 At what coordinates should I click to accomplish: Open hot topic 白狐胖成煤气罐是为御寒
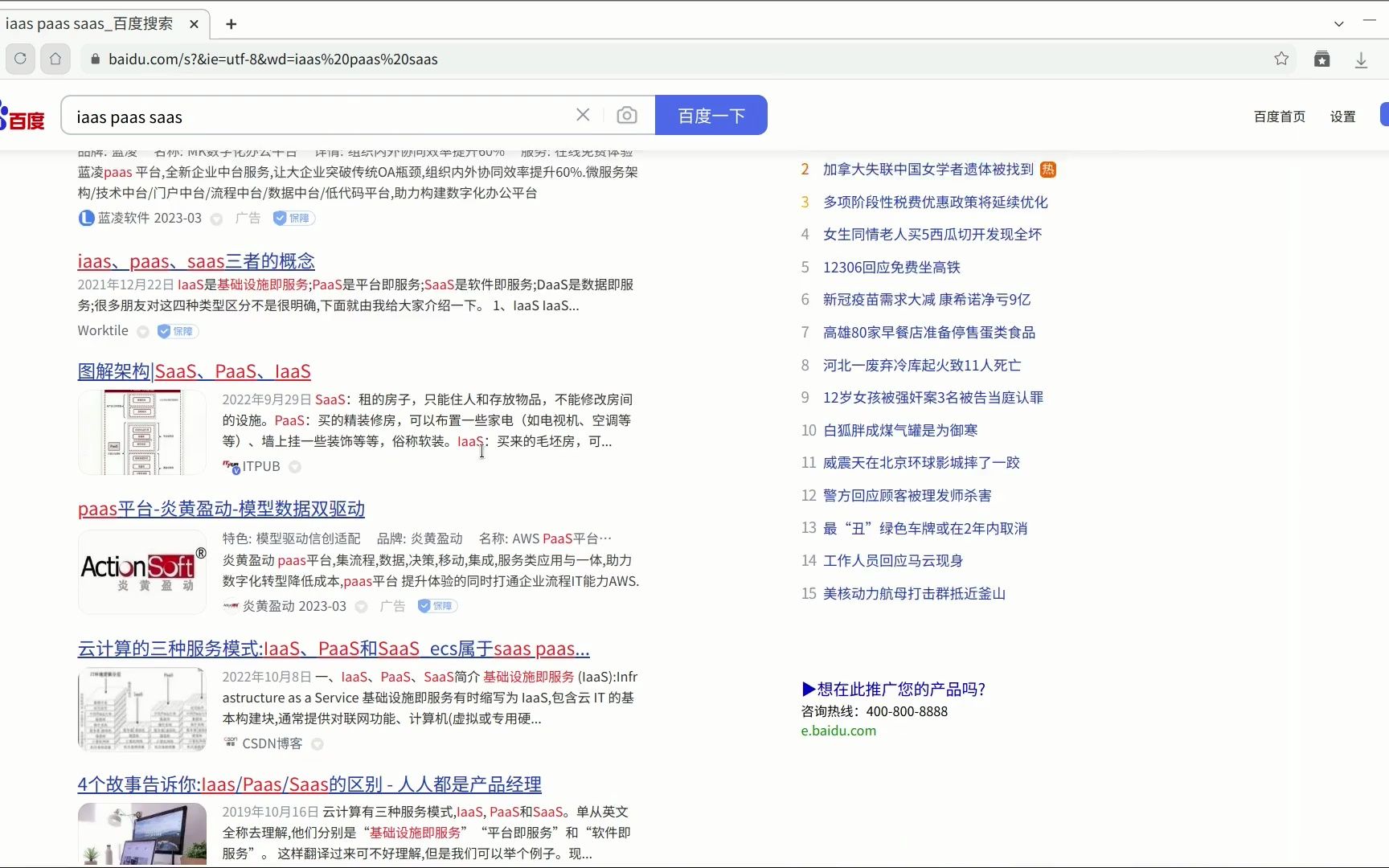(900, 431)
